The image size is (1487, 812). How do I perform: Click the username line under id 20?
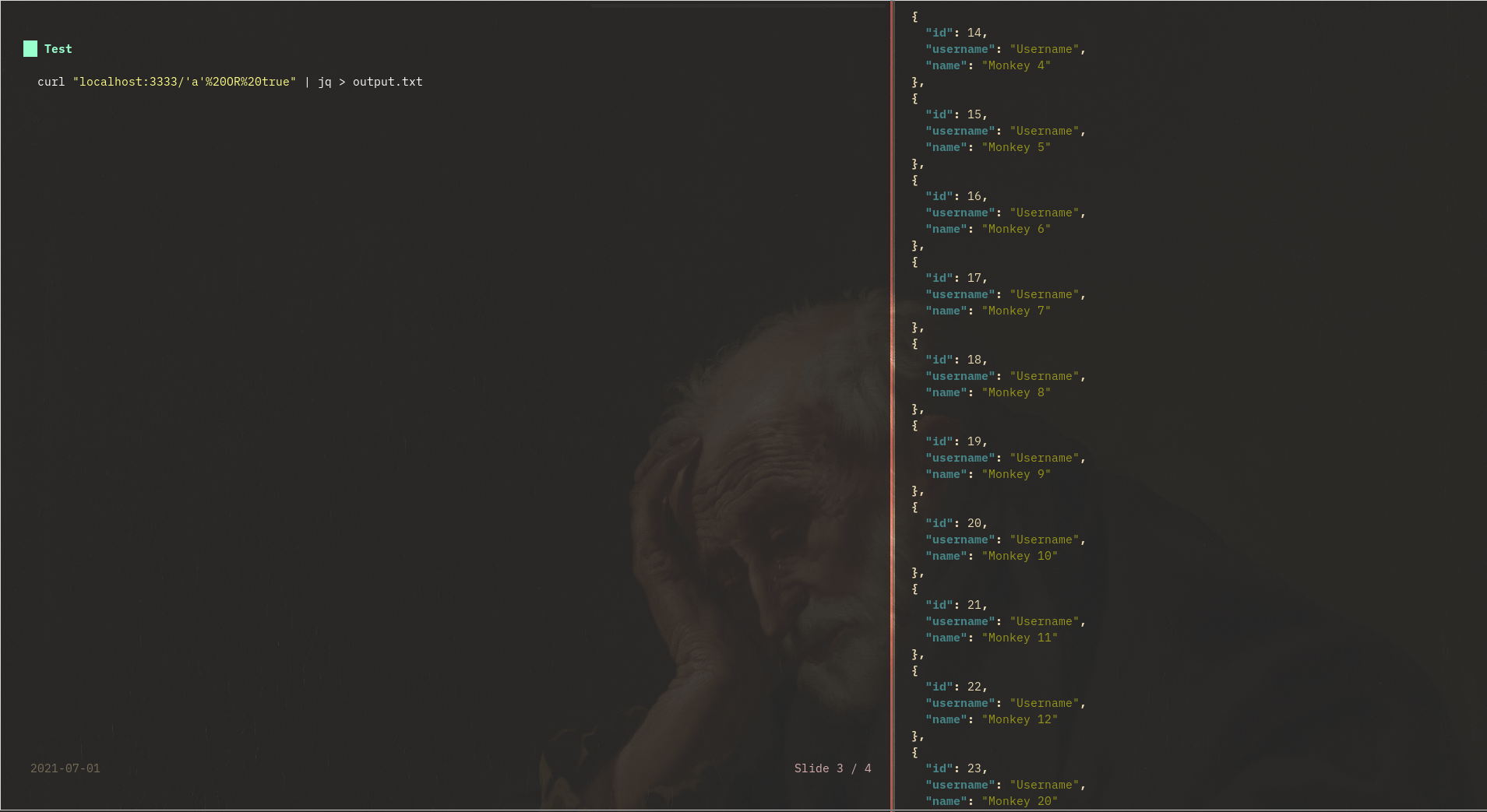(1006, 540)
